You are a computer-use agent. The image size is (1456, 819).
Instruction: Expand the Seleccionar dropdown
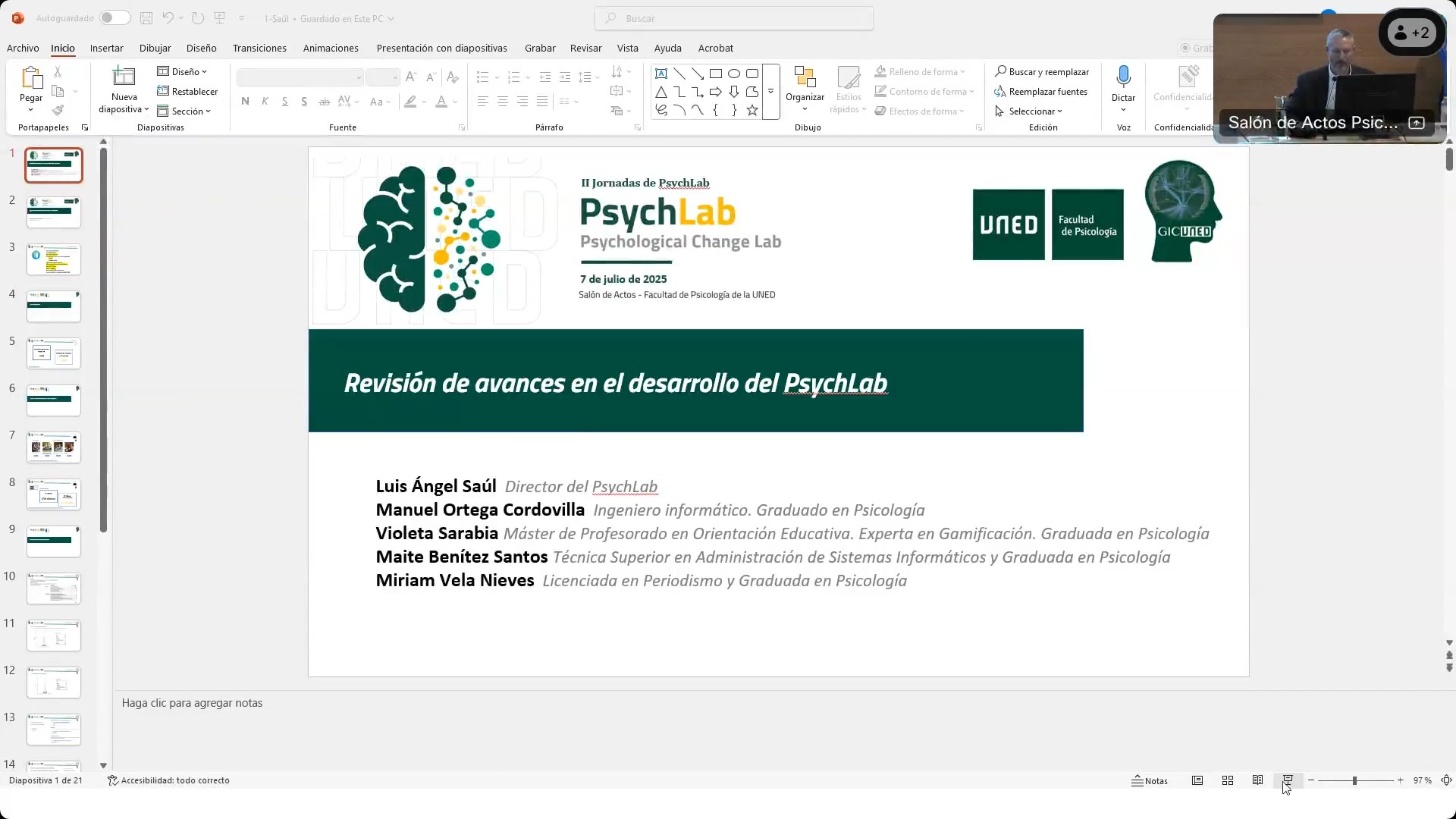[1028, 111]
